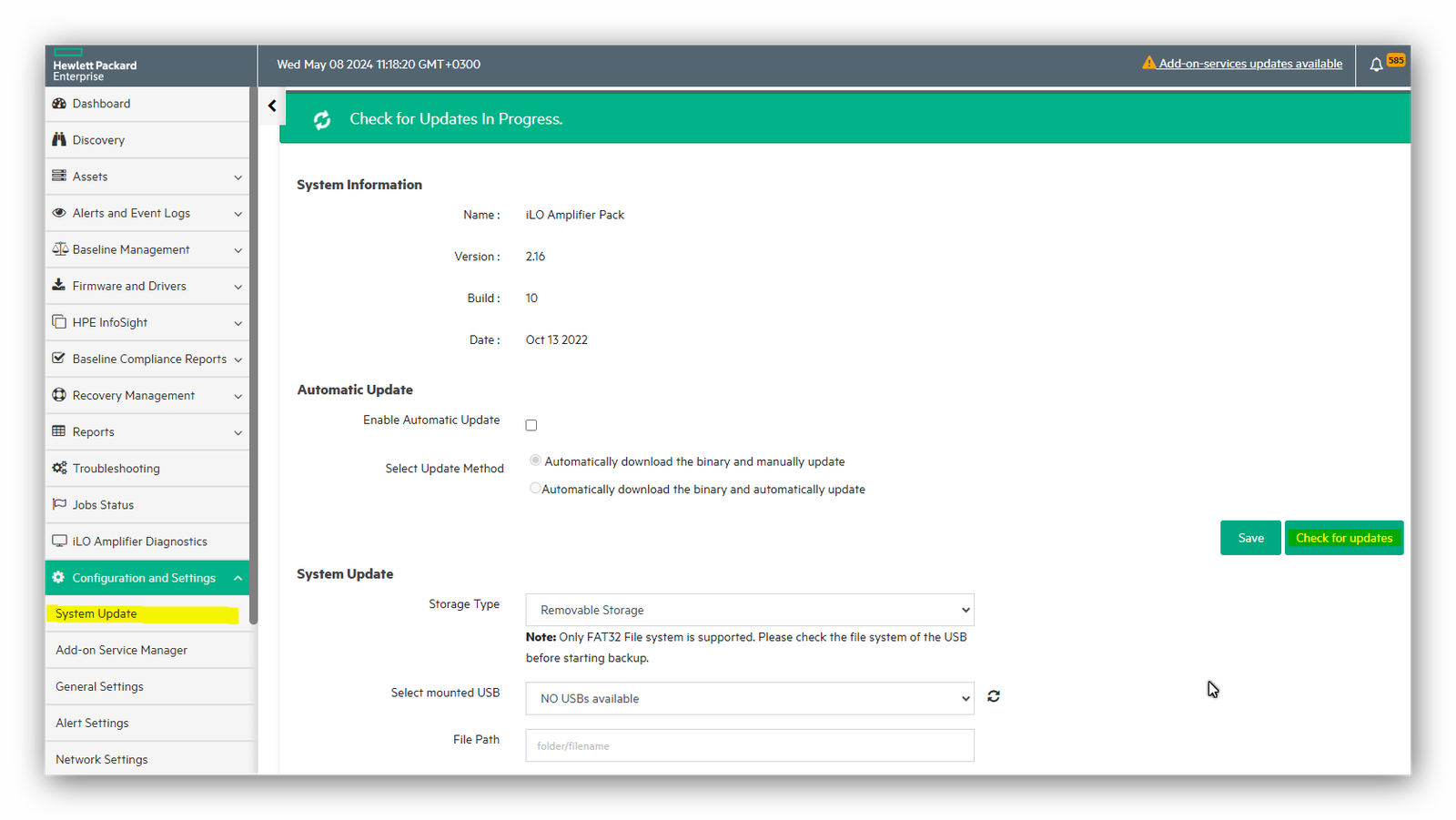This screenshot has width=1456, height=820.
Task: Select download binary and automatically update option
Action: 535,488
